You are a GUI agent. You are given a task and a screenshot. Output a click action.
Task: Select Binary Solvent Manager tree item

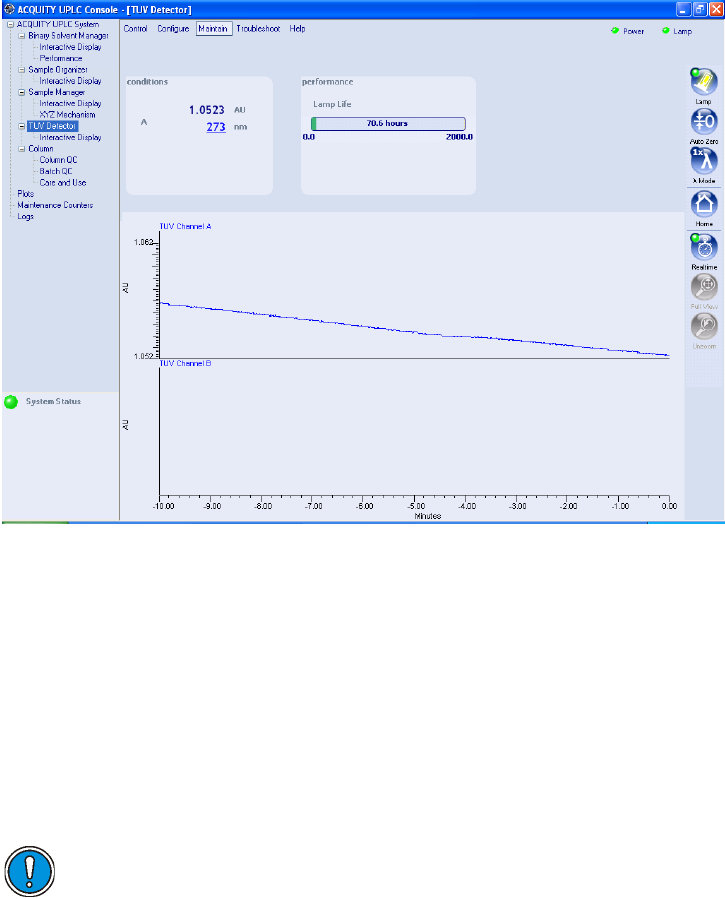[x=68, y=36]
